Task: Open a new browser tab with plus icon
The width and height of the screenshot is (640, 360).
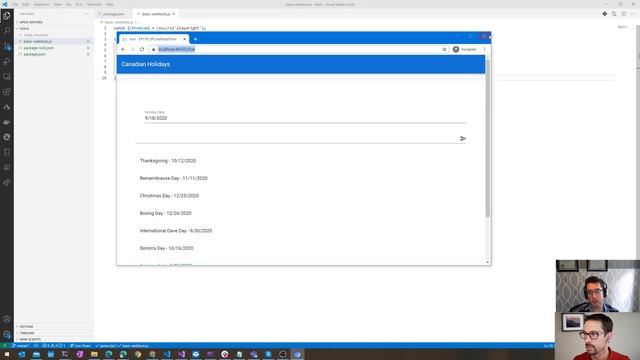Action: coord(196,39)
